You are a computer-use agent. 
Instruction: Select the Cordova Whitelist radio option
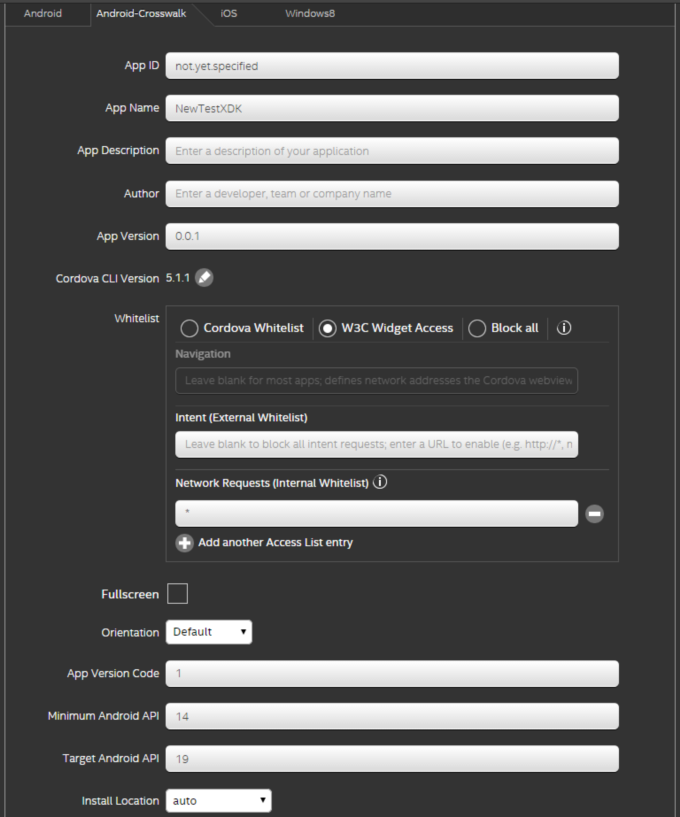tap(189, 328)
